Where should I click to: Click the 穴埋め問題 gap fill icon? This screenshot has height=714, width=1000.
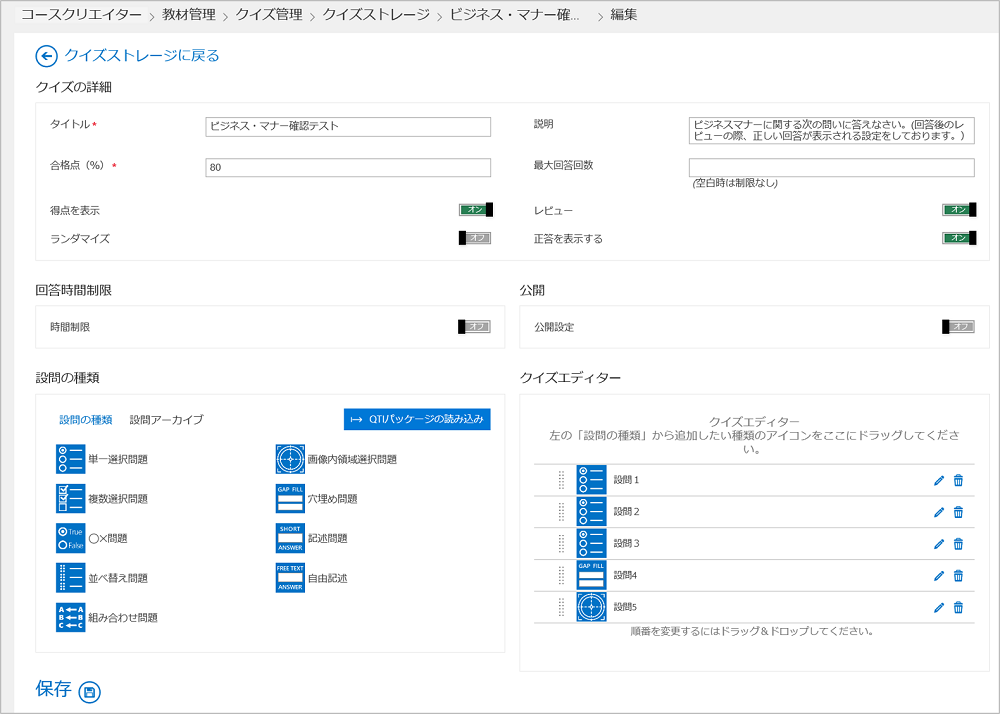click(x=290, y=498)
